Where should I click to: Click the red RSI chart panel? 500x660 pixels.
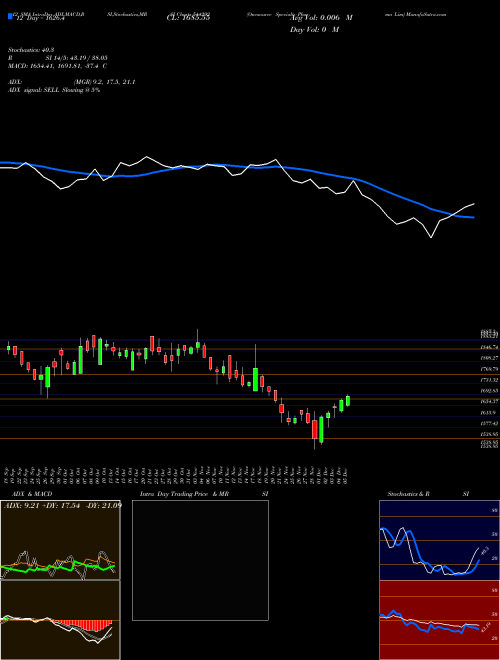click(x=439, y=620)
